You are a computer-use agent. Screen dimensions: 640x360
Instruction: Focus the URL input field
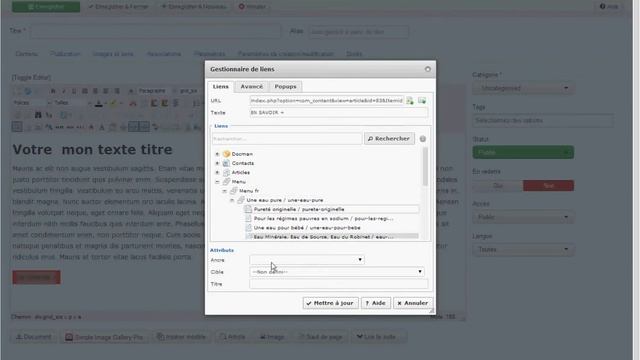point(327,100)
